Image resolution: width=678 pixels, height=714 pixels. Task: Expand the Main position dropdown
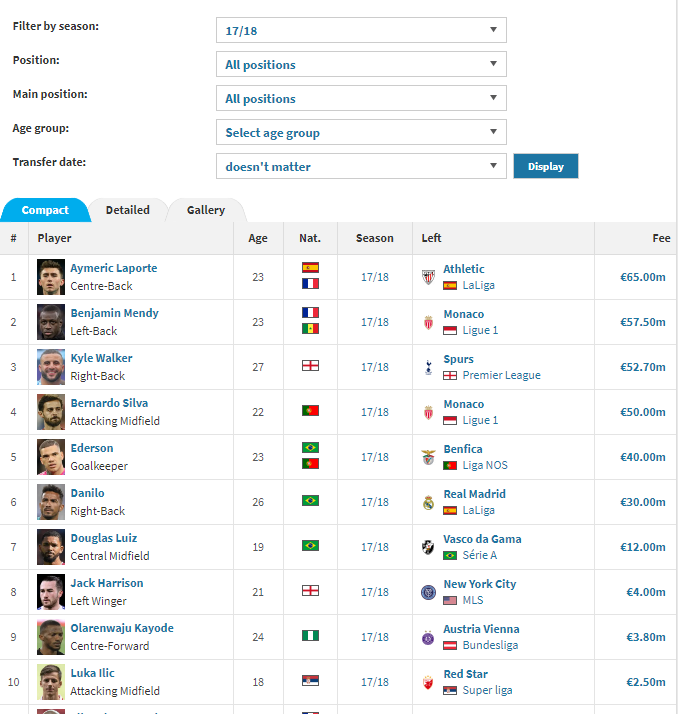pyautogui.click(x=361, y=98)
